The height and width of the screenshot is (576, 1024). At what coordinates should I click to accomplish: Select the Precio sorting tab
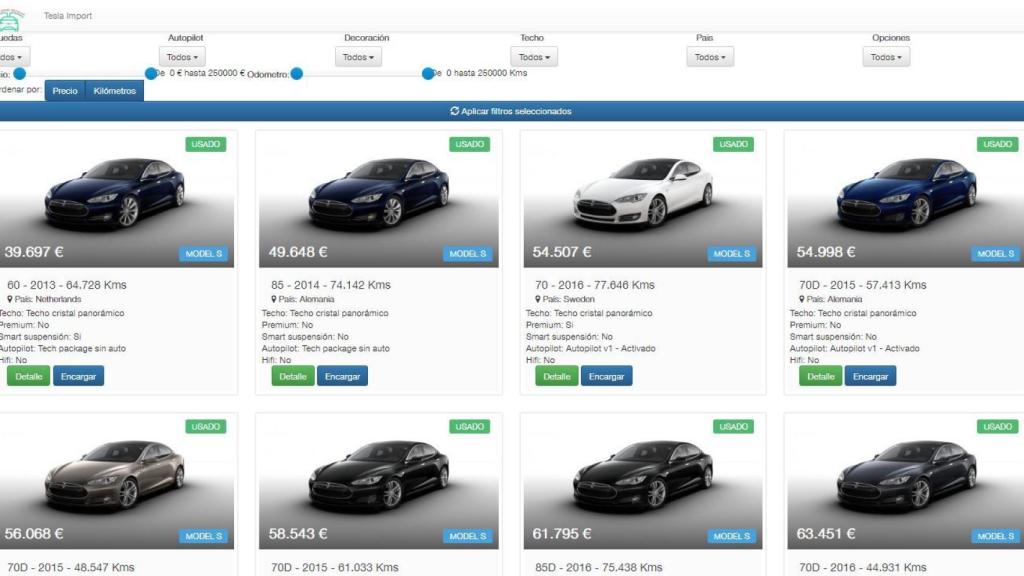click(x=64, y=89)
